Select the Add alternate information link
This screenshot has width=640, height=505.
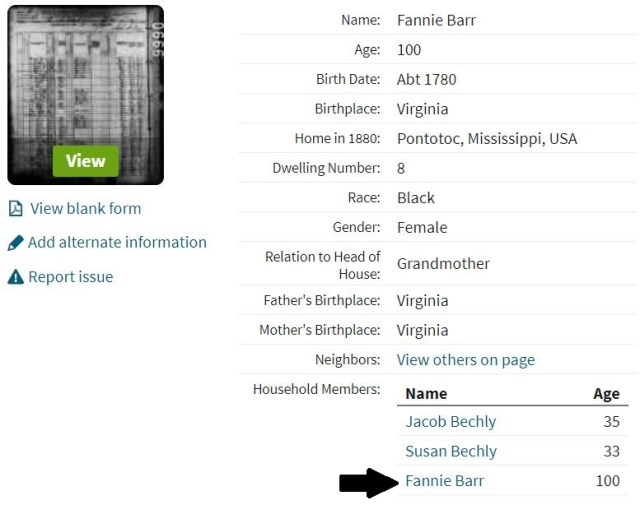coord(117,243)
